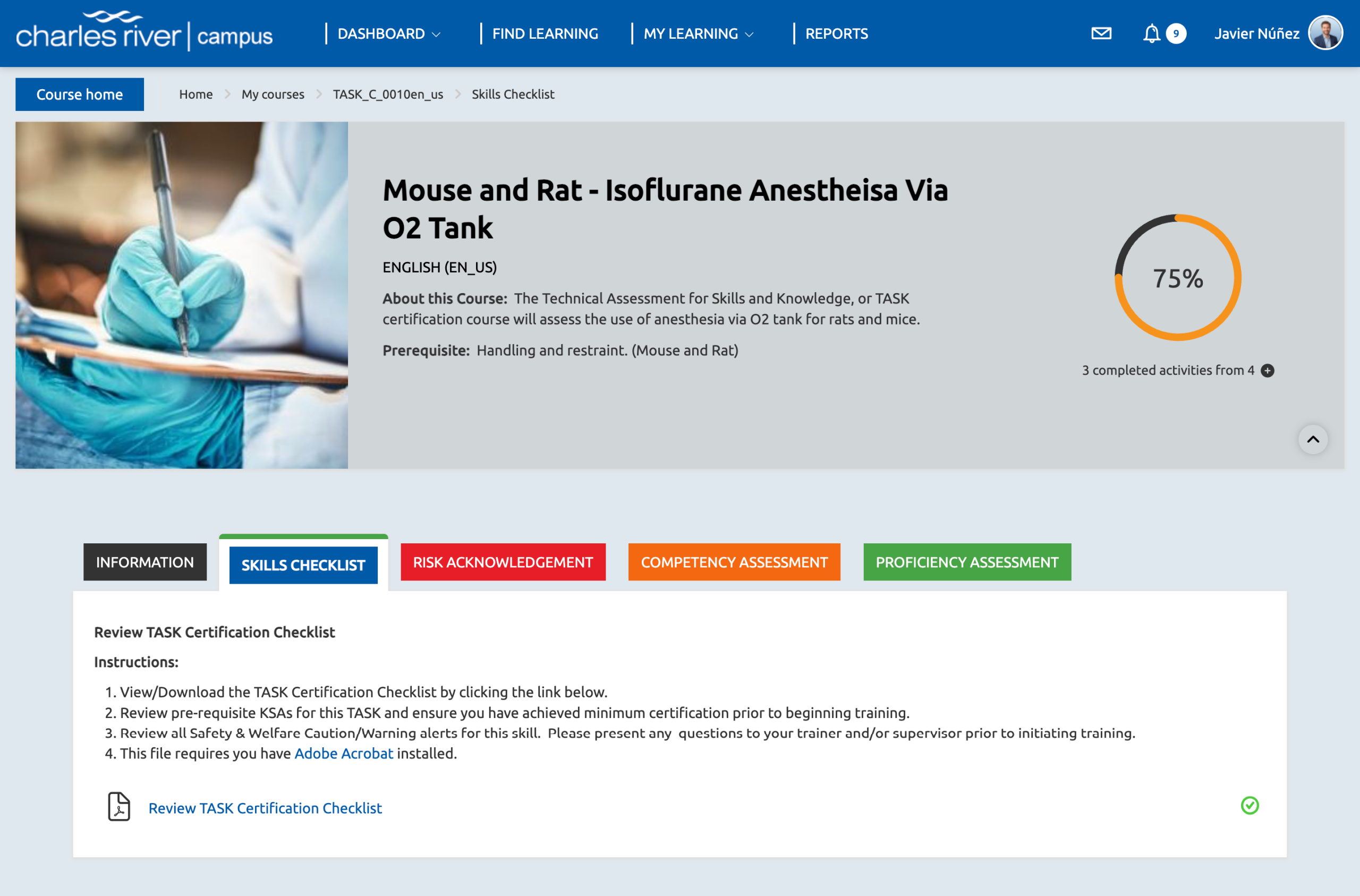
Task: Open the notifications bell icon
Action: tap(1151, 33)
